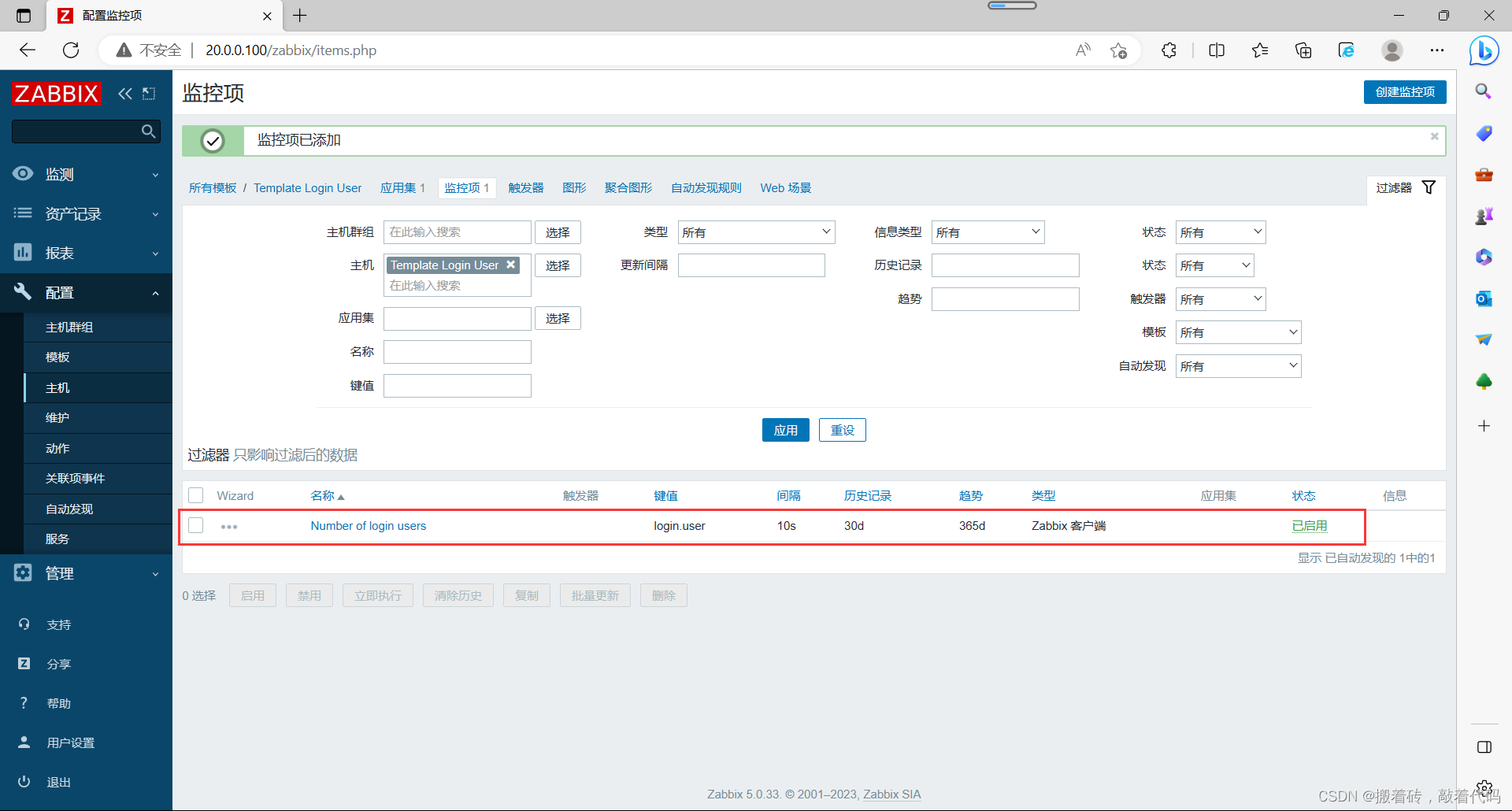Click the 应用 apply filter button

(x=785, y=430)
